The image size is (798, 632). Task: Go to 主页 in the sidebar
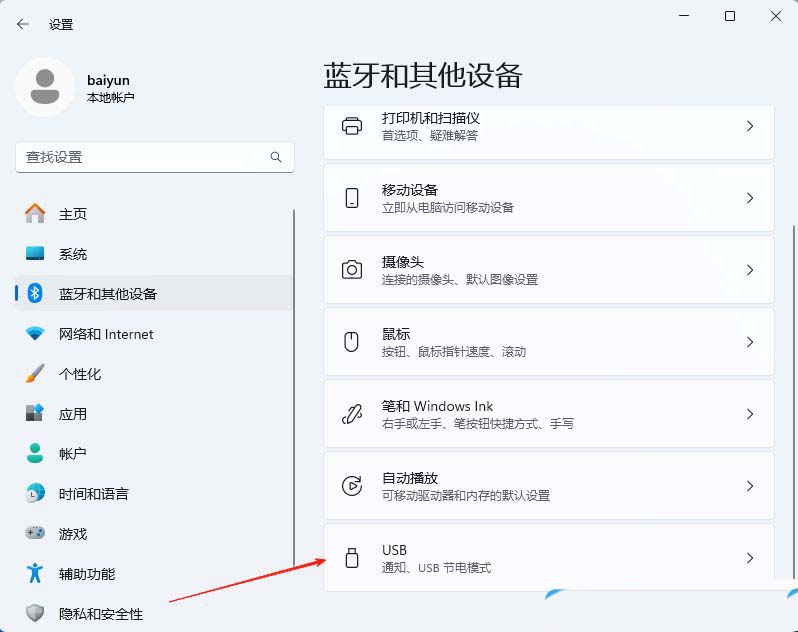(x=73, y=214)
